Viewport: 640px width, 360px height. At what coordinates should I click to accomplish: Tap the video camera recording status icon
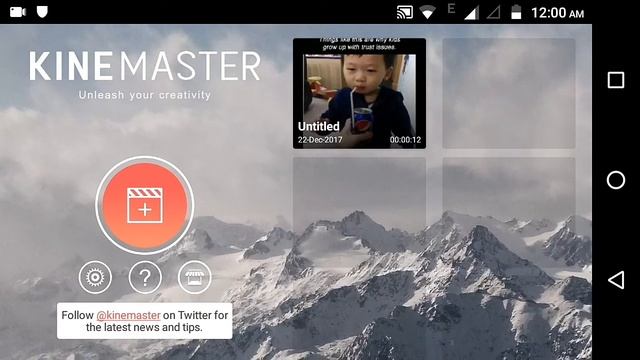pos(18,12)
